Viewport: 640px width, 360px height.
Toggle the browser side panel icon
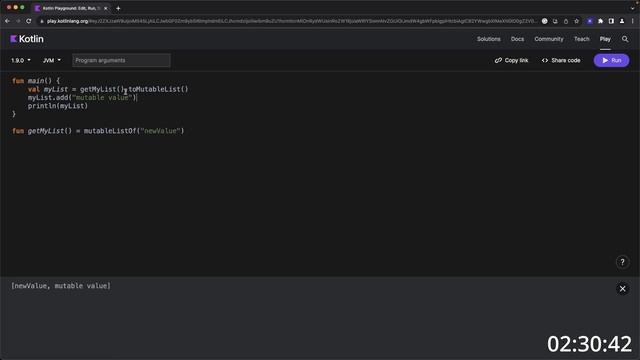611,21
